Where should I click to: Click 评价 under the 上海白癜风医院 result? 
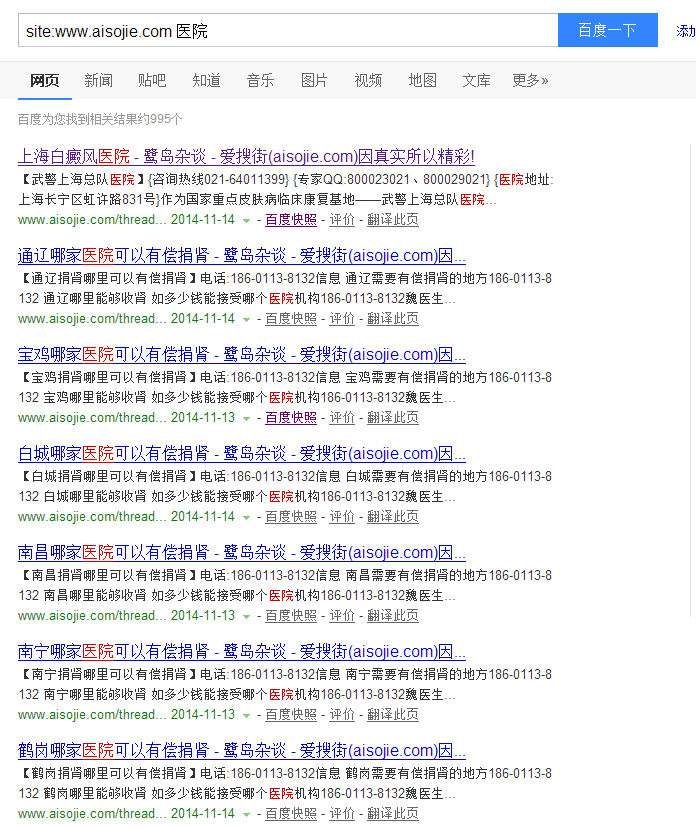pos(342,220)
